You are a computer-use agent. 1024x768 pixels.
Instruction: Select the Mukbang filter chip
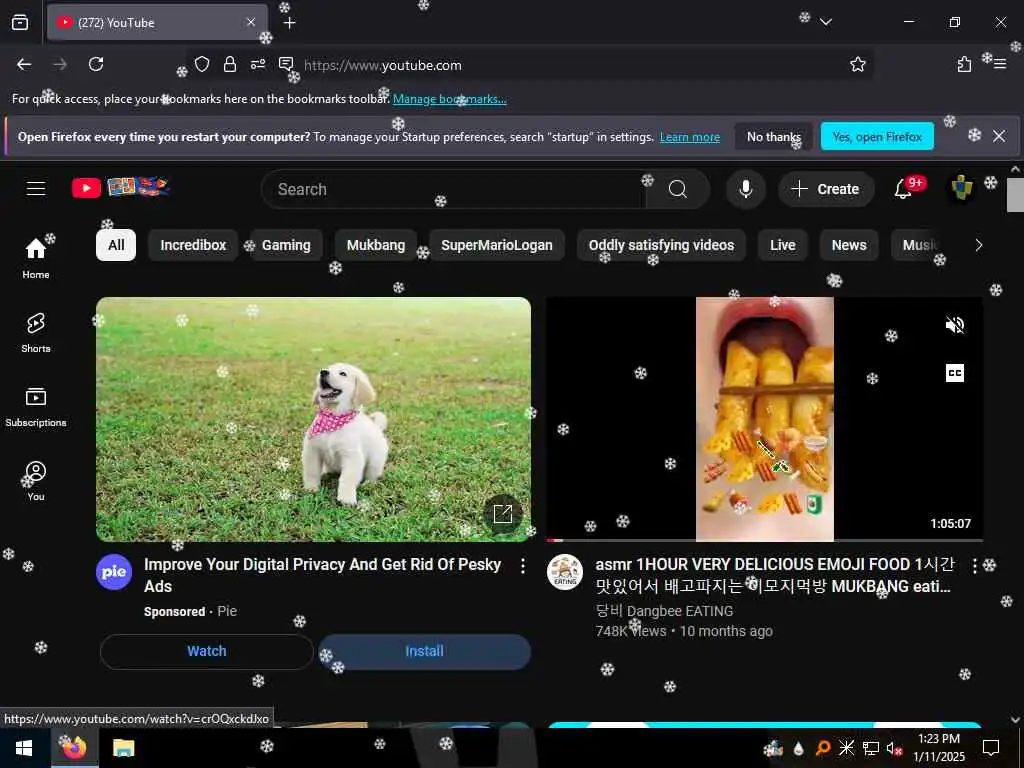[376, 245]
